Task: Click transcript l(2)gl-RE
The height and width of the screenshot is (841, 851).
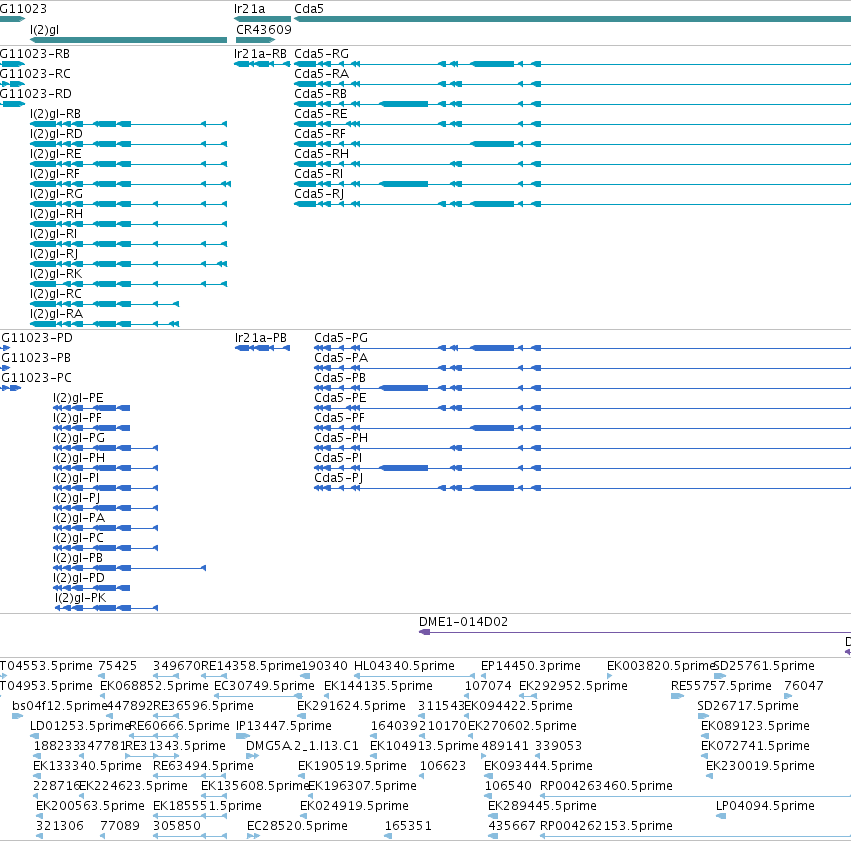Action: [x=128, y=164]
